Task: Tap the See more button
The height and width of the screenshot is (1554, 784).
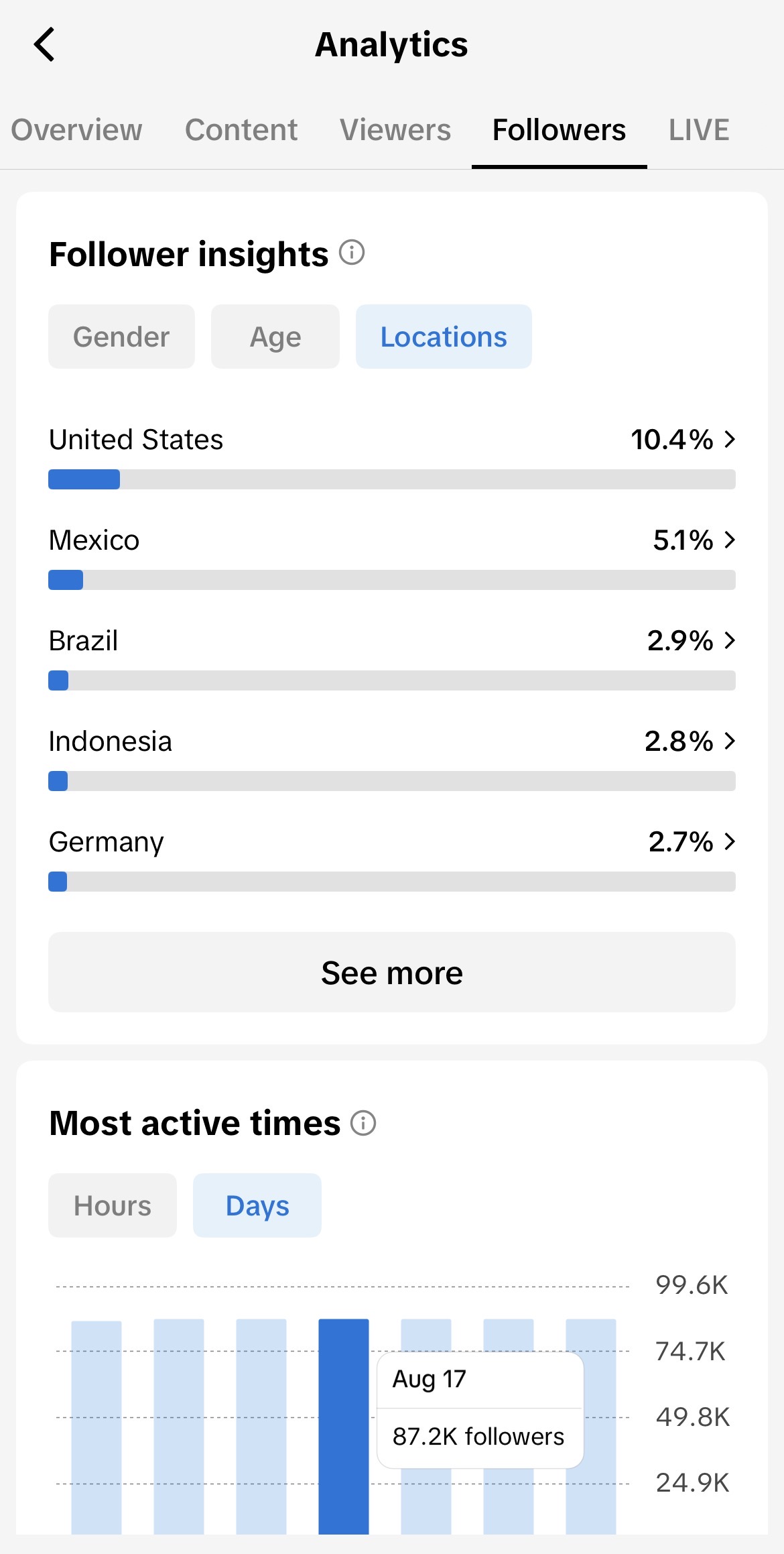Action: click(x=392, y=972)
